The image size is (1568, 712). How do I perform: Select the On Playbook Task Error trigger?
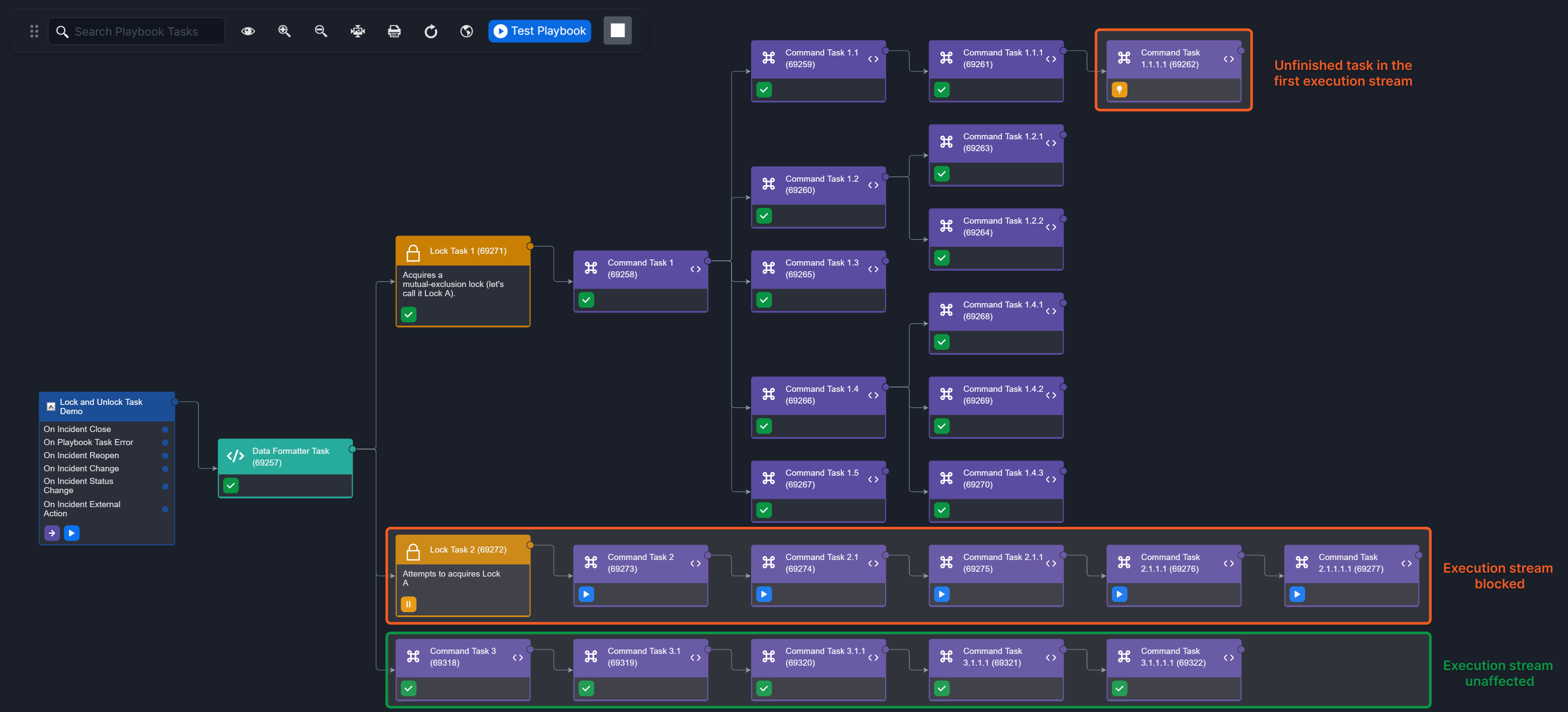pos(88,442)
